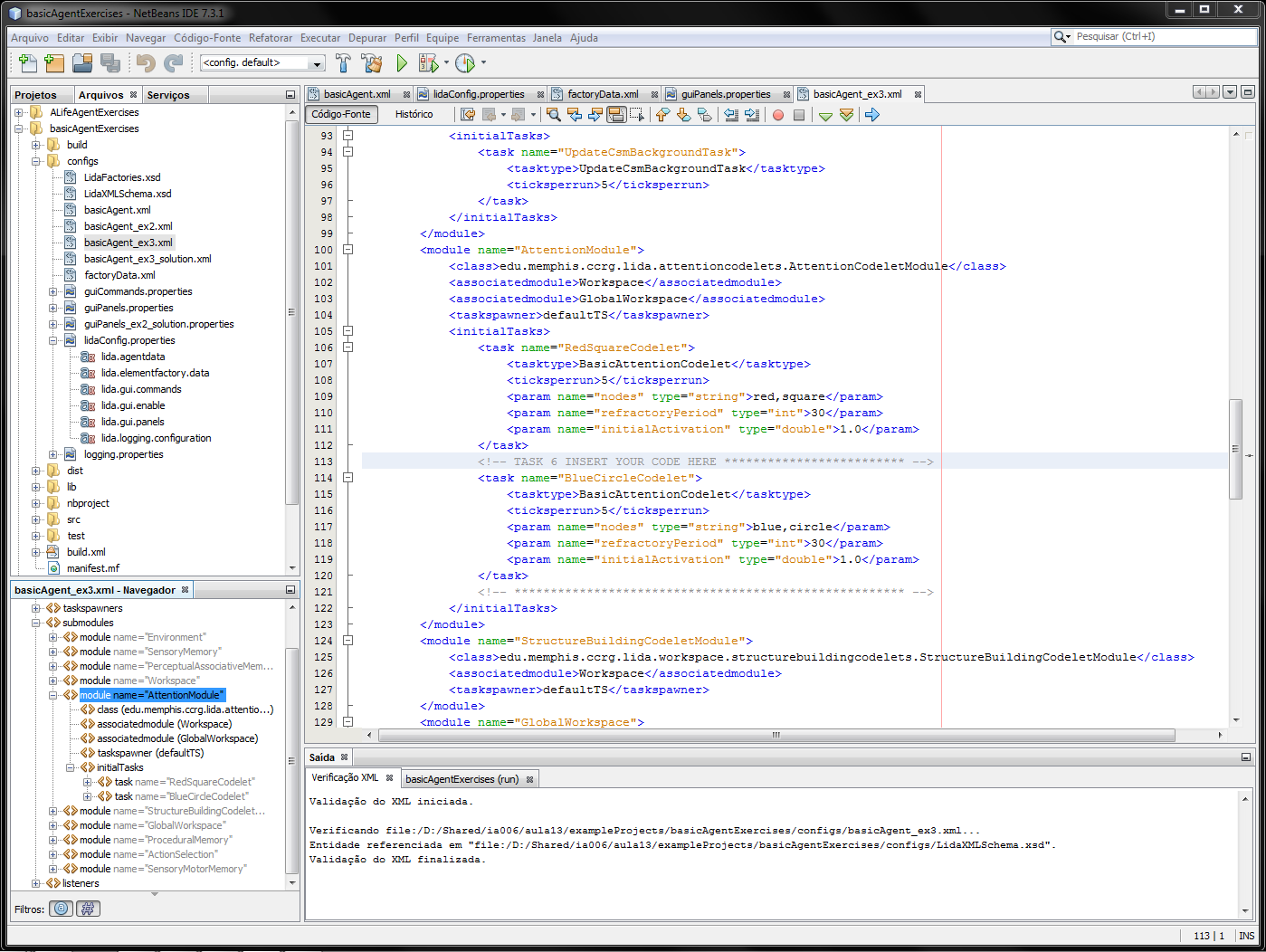Toggle the show attributes filter button
The width and height of the screenshot is (1266, 952).
coord(62,909)
